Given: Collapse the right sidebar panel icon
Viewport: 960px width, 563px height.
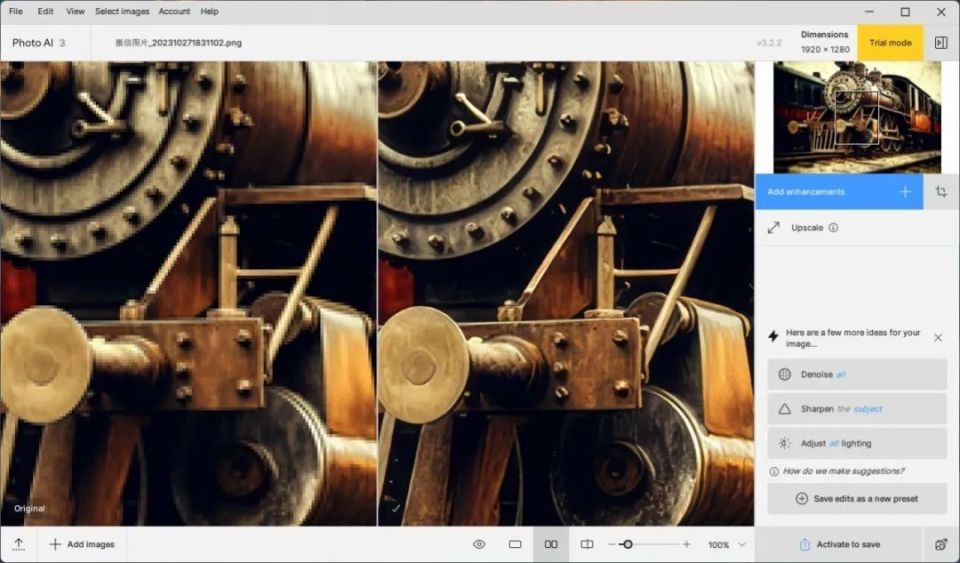Looking at the screenshot, I should 941,43.
